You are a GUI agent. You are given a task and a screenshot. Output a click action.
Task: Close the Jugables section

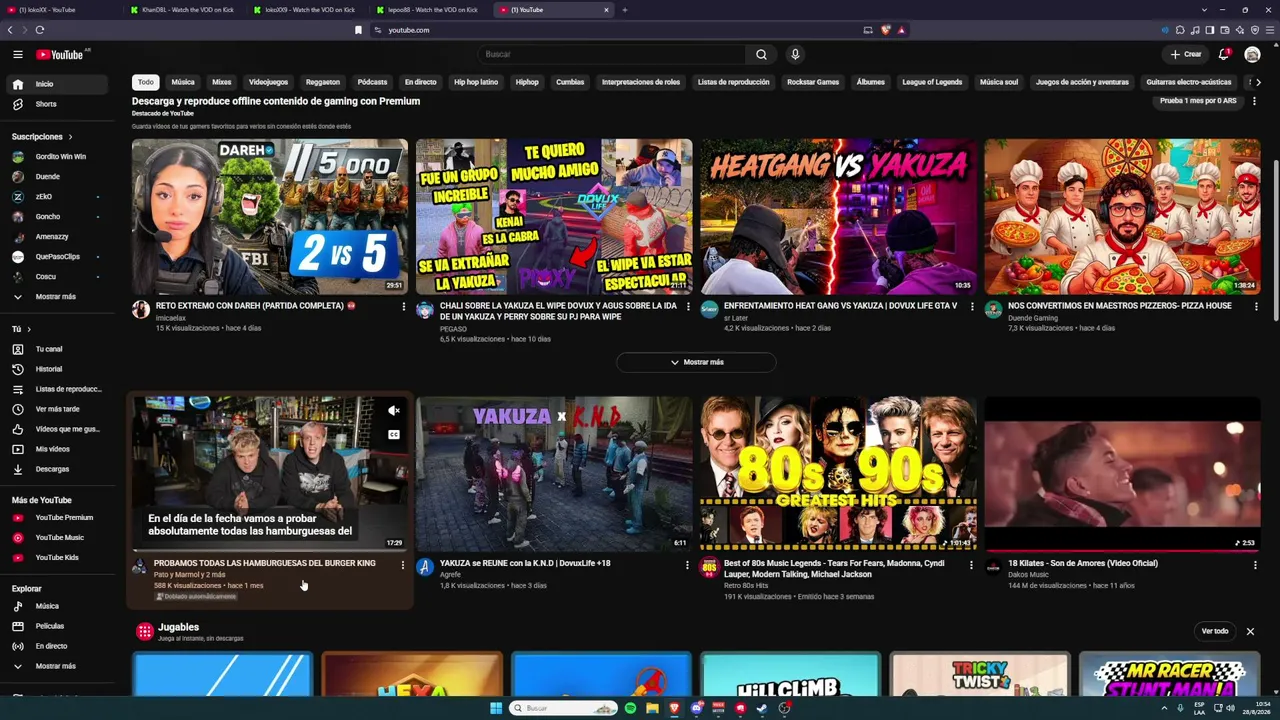coord(1250,631)
